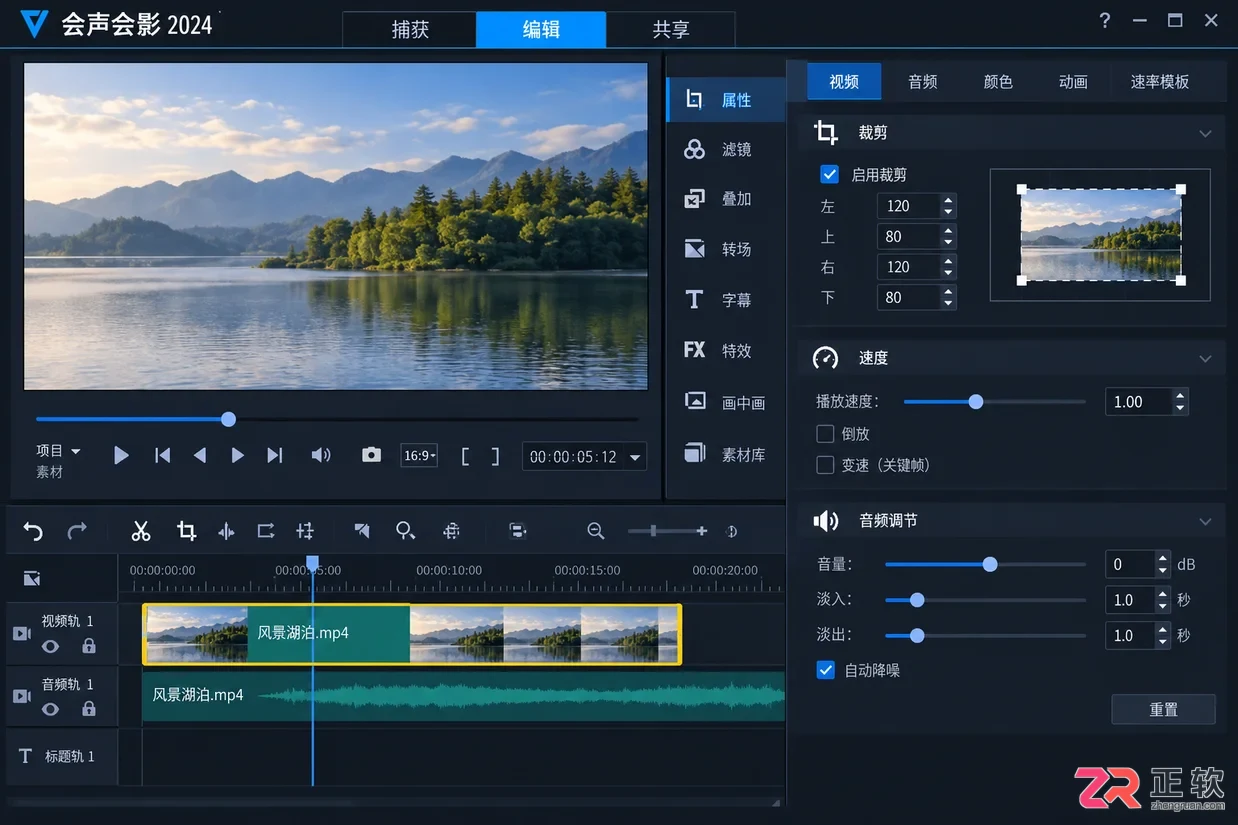Enable the 变速（关键帧） checkbox

[x=825, y=465]
